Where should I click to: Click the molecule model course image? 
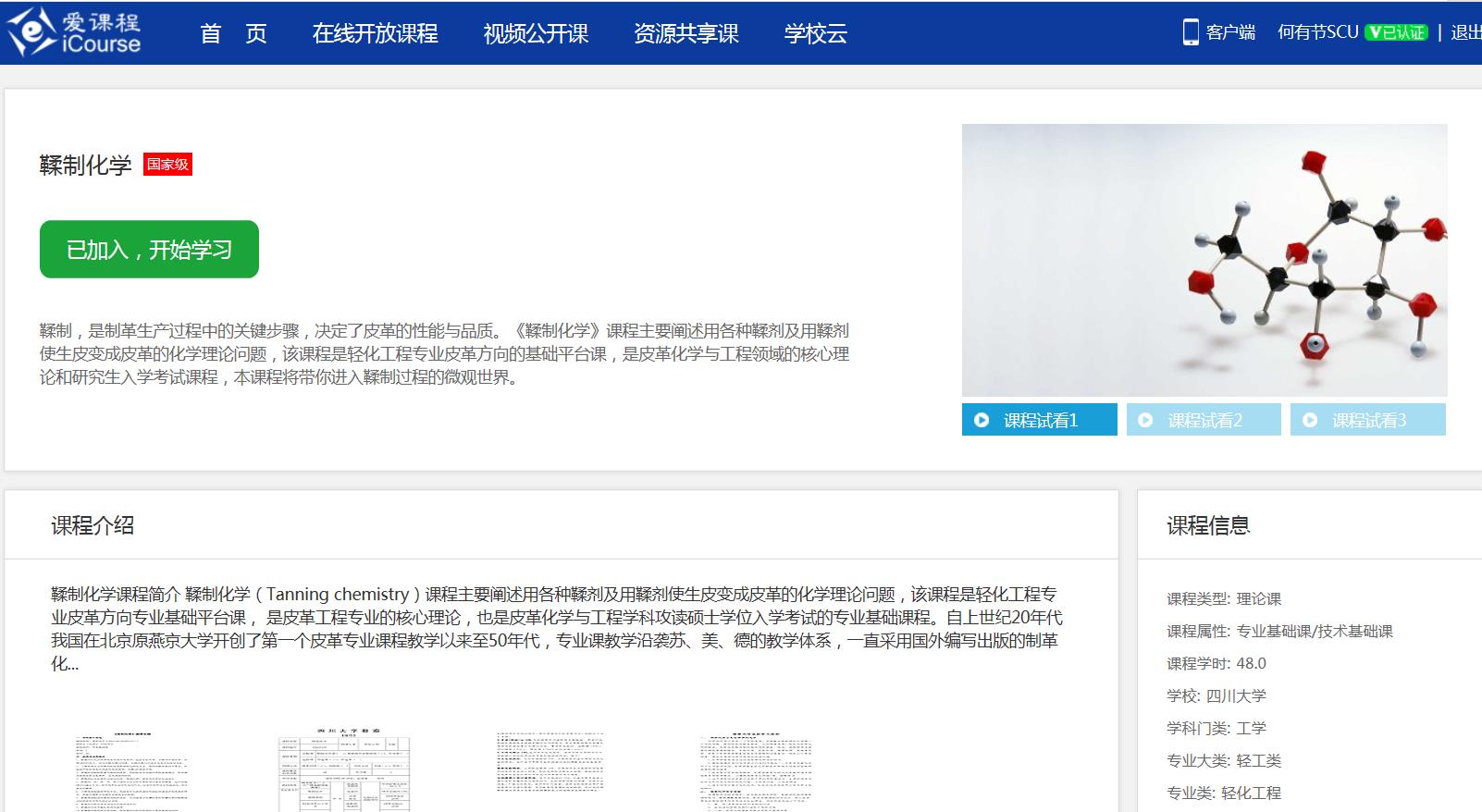(x=1204, y=260)
